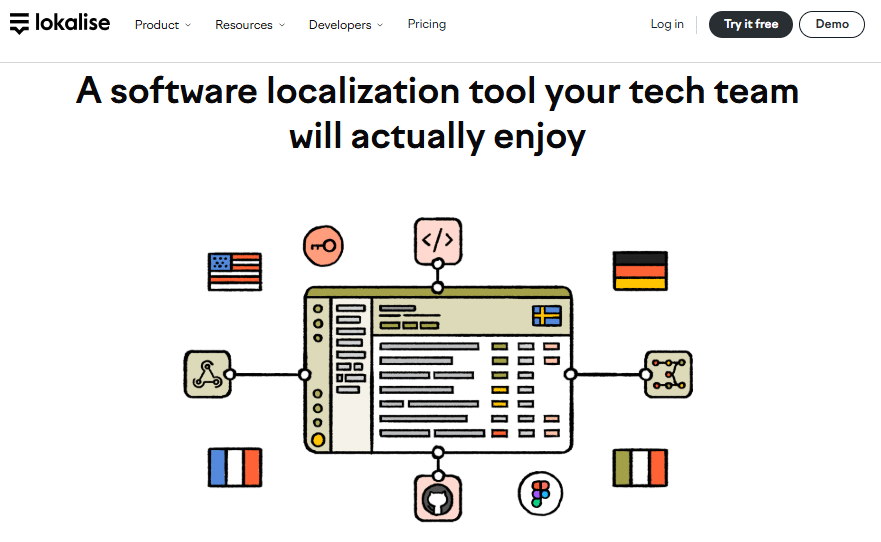
Task: Click the code brackets icon
Action: click(x=438, y=241)
